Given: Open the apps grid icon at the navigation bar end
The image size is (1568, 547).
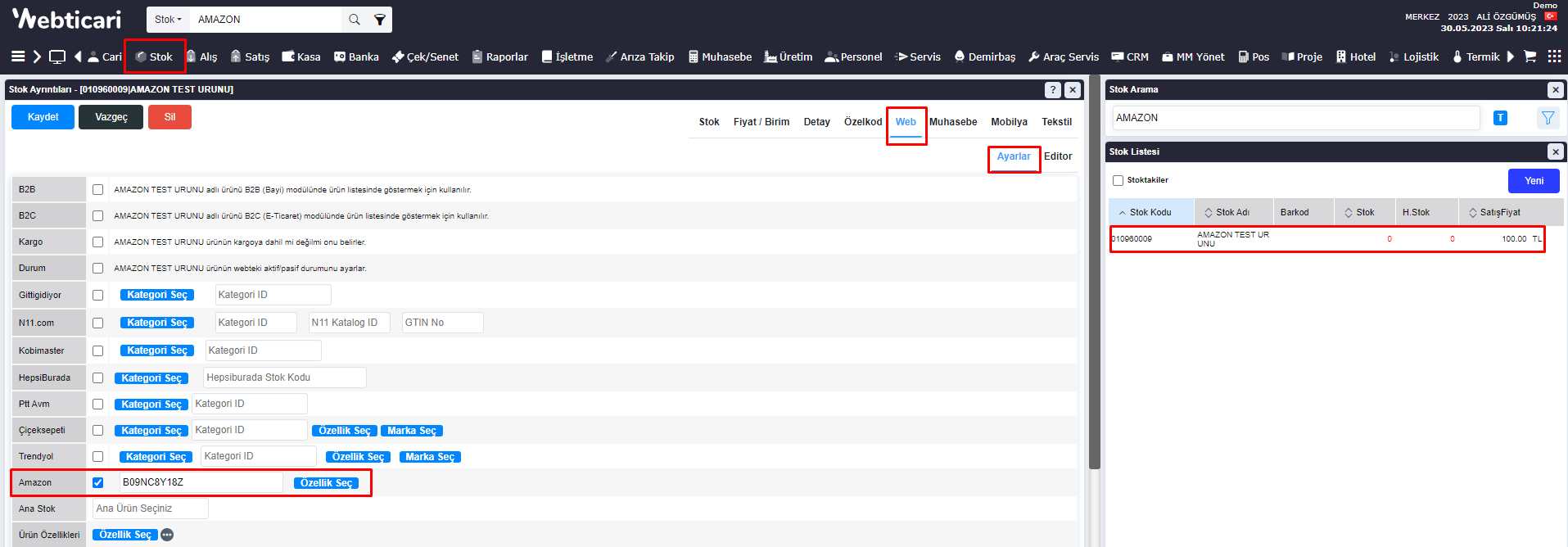Looking at the screenshot, I should [1554, 57].
